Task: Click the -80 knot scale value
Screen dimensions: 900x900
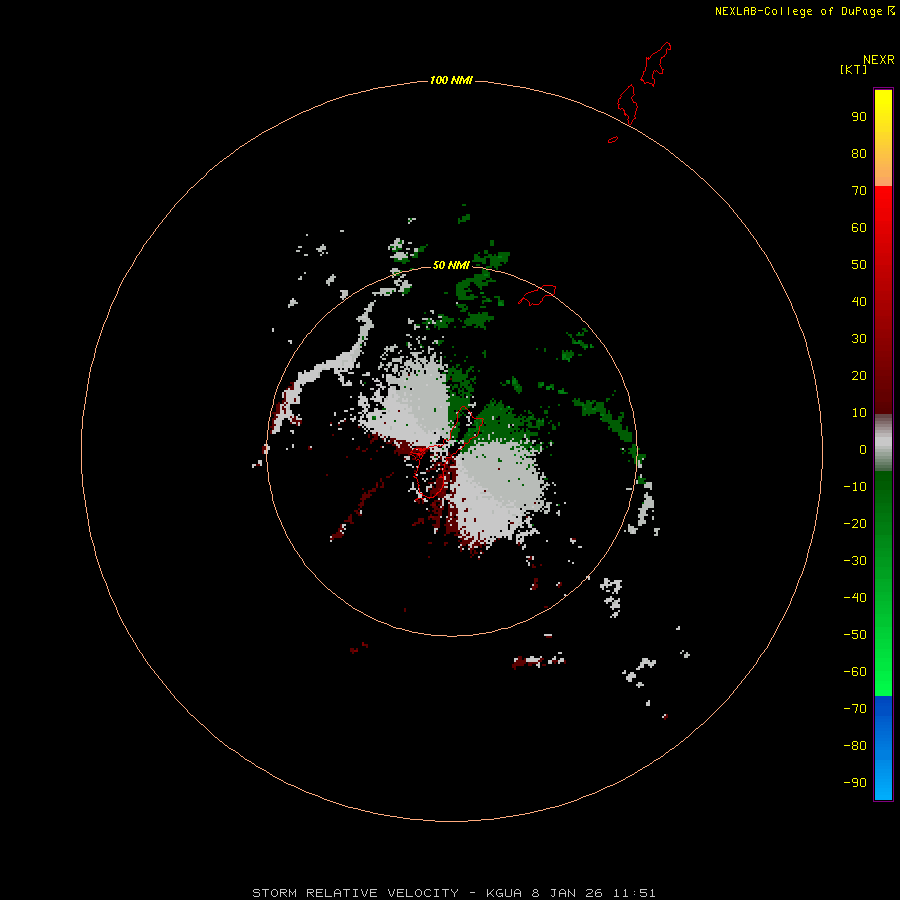Action: (x=855, y=746)
